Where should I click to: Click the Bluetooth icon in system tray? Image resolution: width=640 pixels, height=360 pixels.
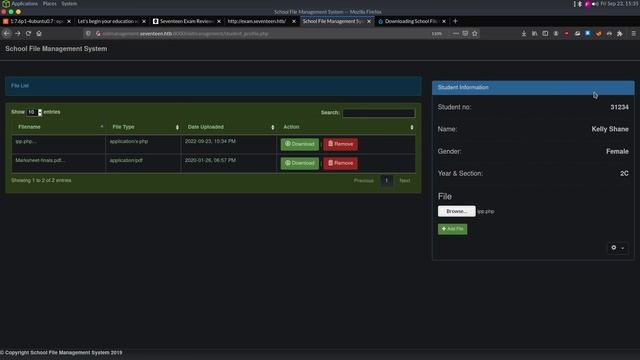[580, 4]
